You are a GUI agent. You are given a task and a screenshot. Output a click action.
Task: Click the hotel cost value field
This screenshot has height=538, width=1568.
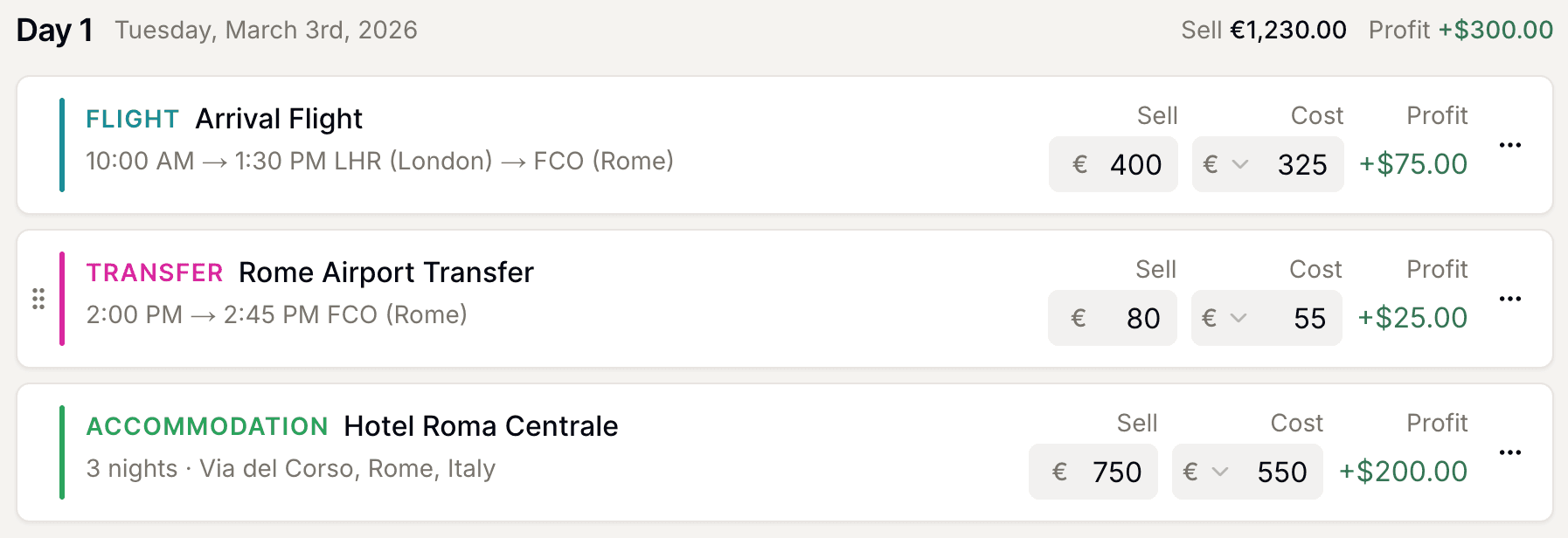[1282, 472]
